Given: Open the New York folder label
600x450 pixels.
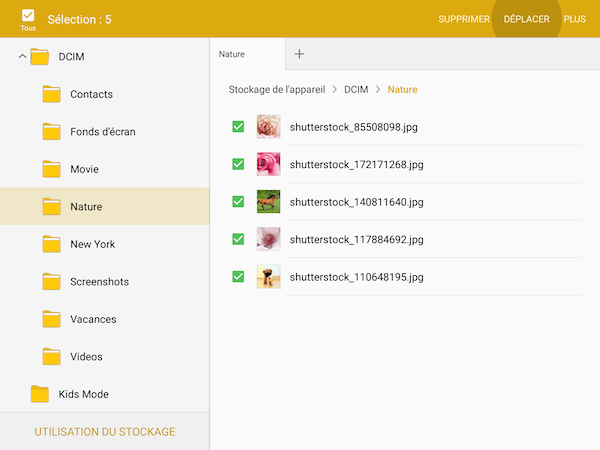Looking at the screenshot, I should (x=93, y=244).
